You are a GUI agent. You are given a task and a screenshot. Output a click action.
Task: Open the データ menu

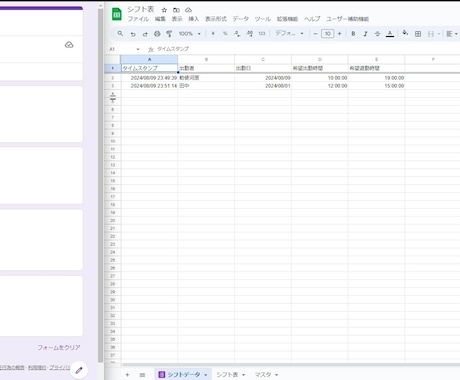click(240, 19)
